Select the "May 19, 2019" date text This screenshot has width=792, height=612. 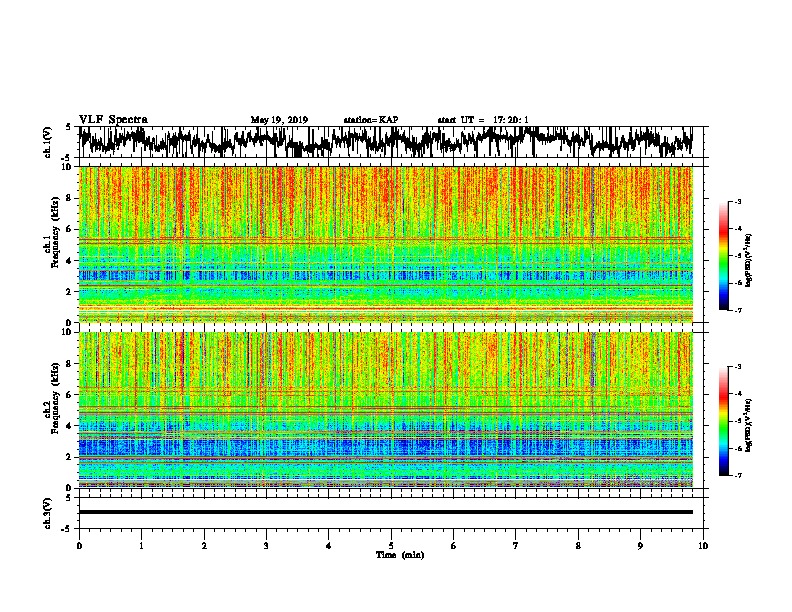click(x=279, y=120)
